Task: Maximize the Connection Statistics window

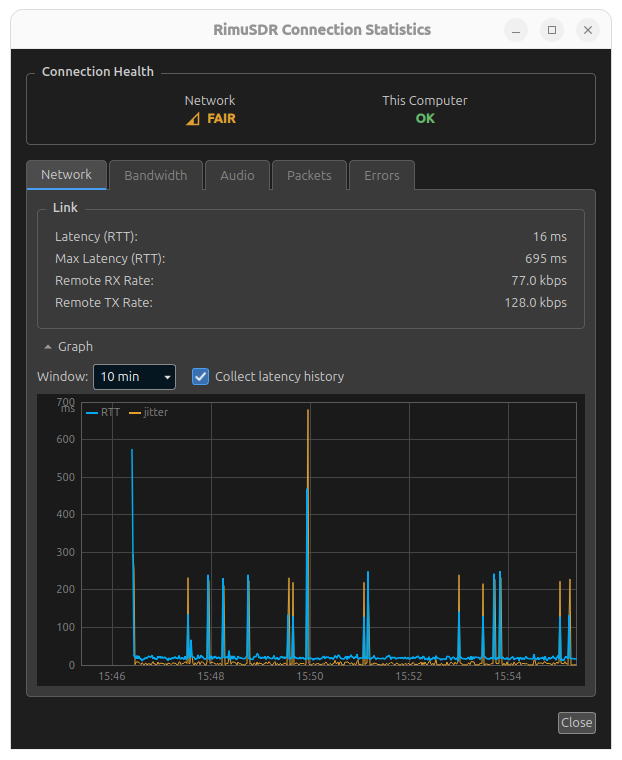Action: tap(552, 30)
